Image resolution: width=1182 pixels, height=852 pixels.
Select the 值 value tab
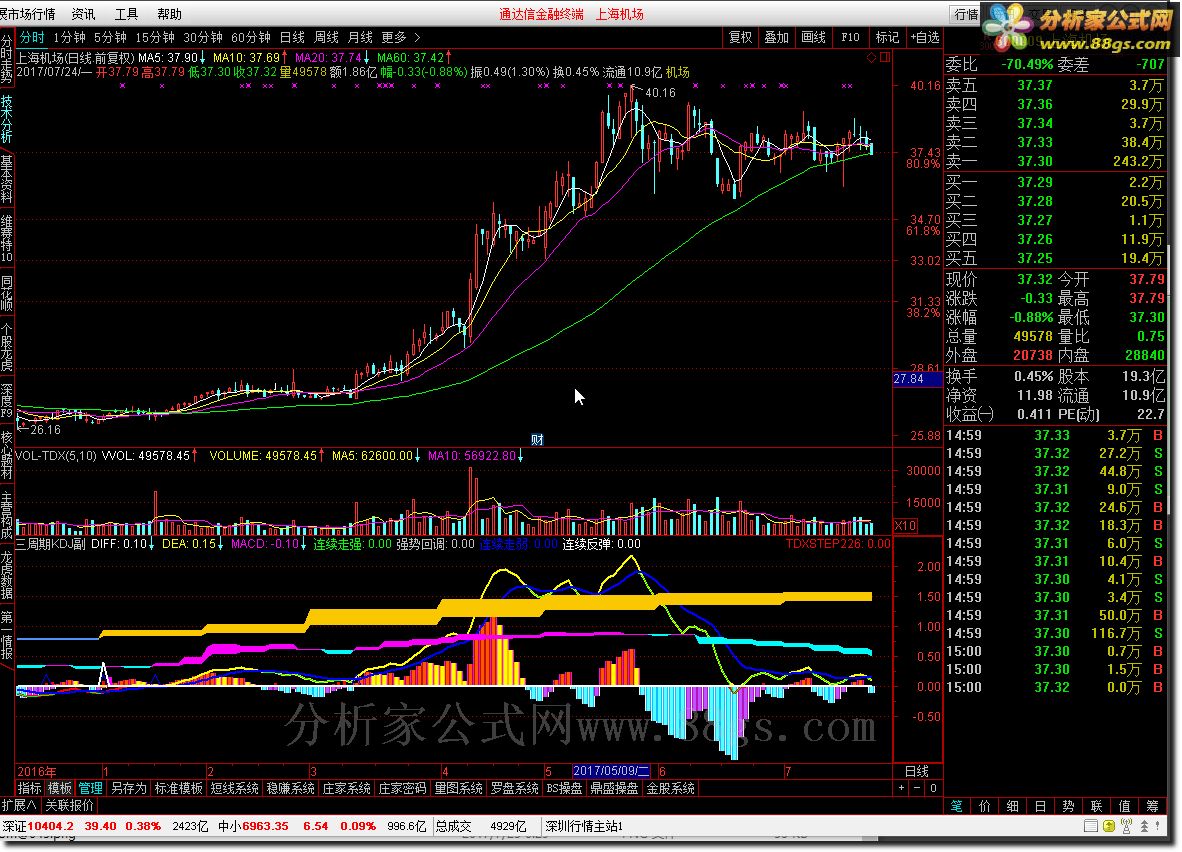coord(1124,806)
